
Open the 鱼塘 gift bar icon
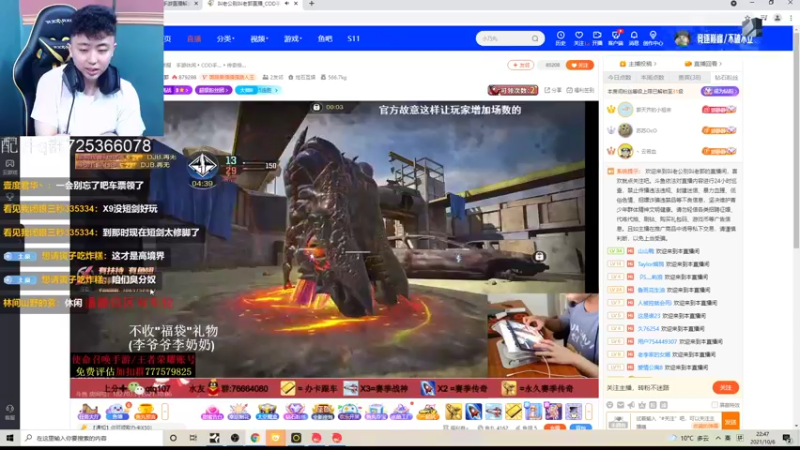click(117, 411)
